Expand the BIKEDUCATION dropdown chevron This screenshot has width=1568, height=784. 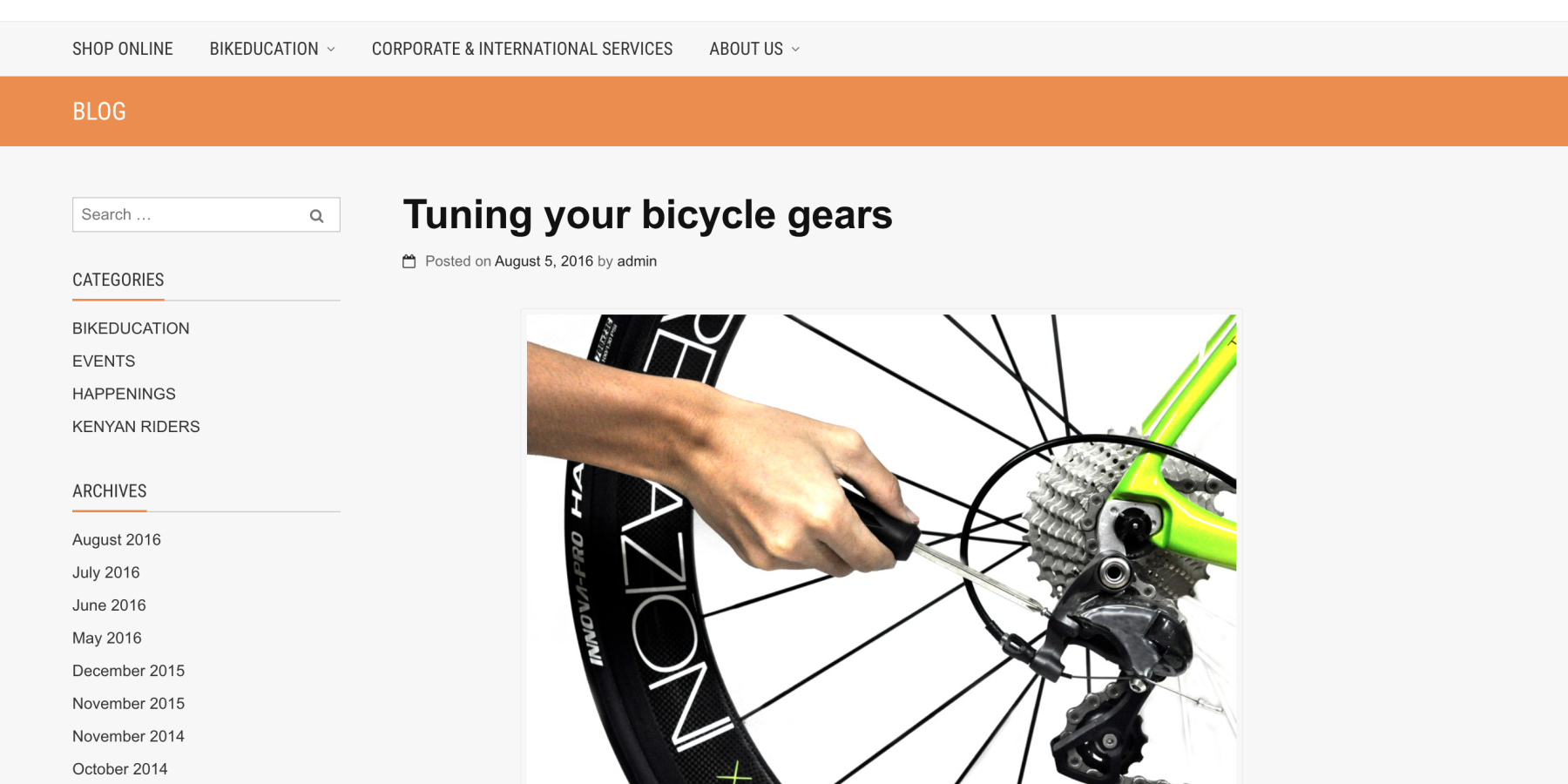[x=331, y=50]
